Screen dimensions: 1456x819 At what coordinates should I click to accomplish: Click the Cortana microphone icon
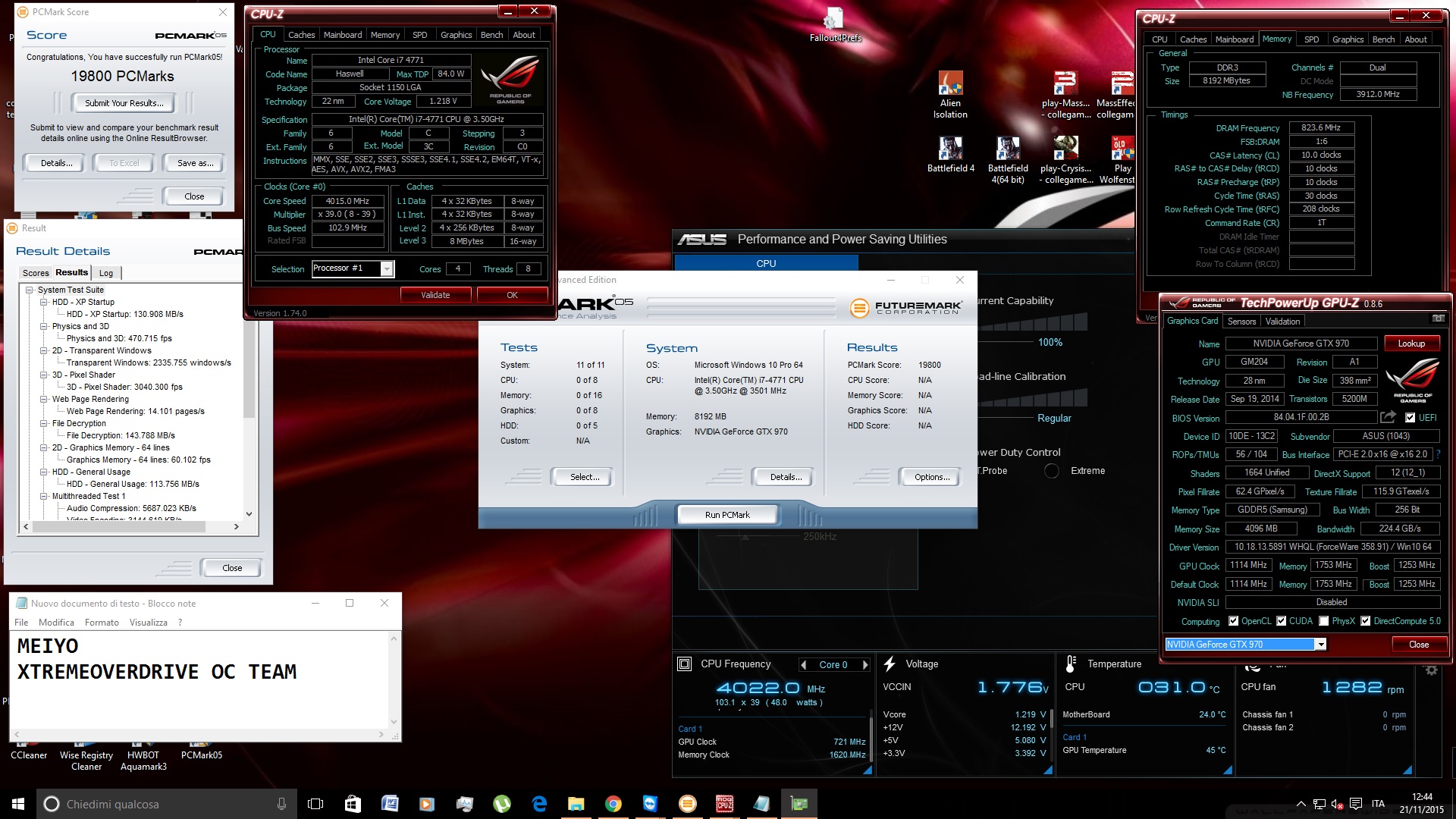click(281, 804)
